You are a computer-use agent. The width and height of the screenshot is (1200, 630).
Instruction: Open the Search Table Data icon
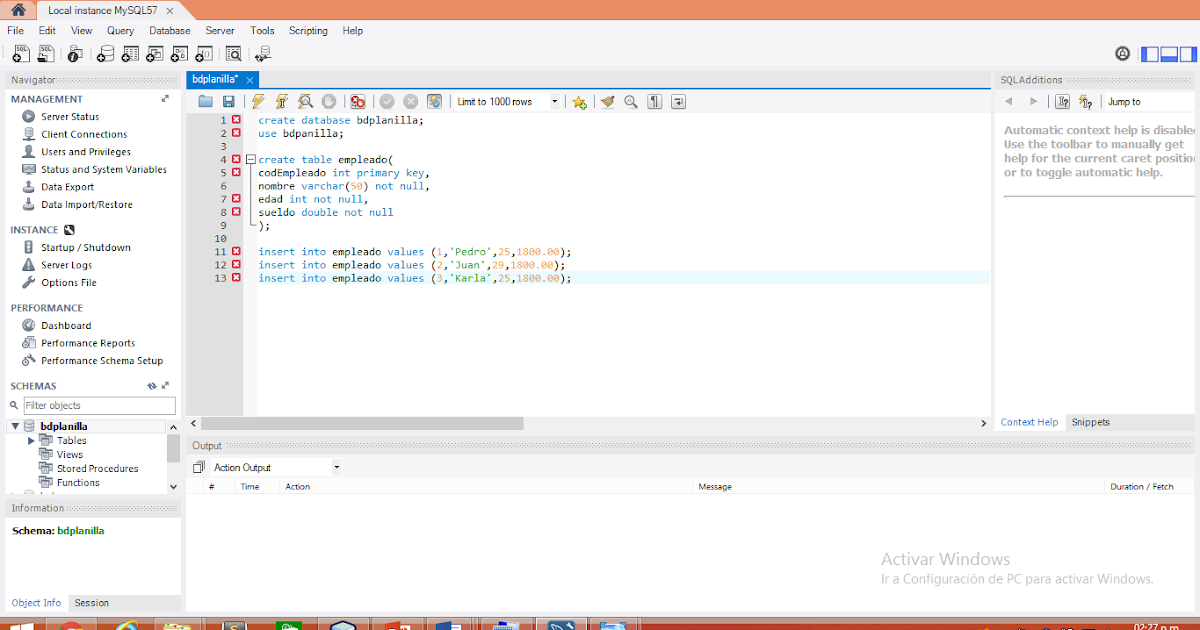(232, 53)
